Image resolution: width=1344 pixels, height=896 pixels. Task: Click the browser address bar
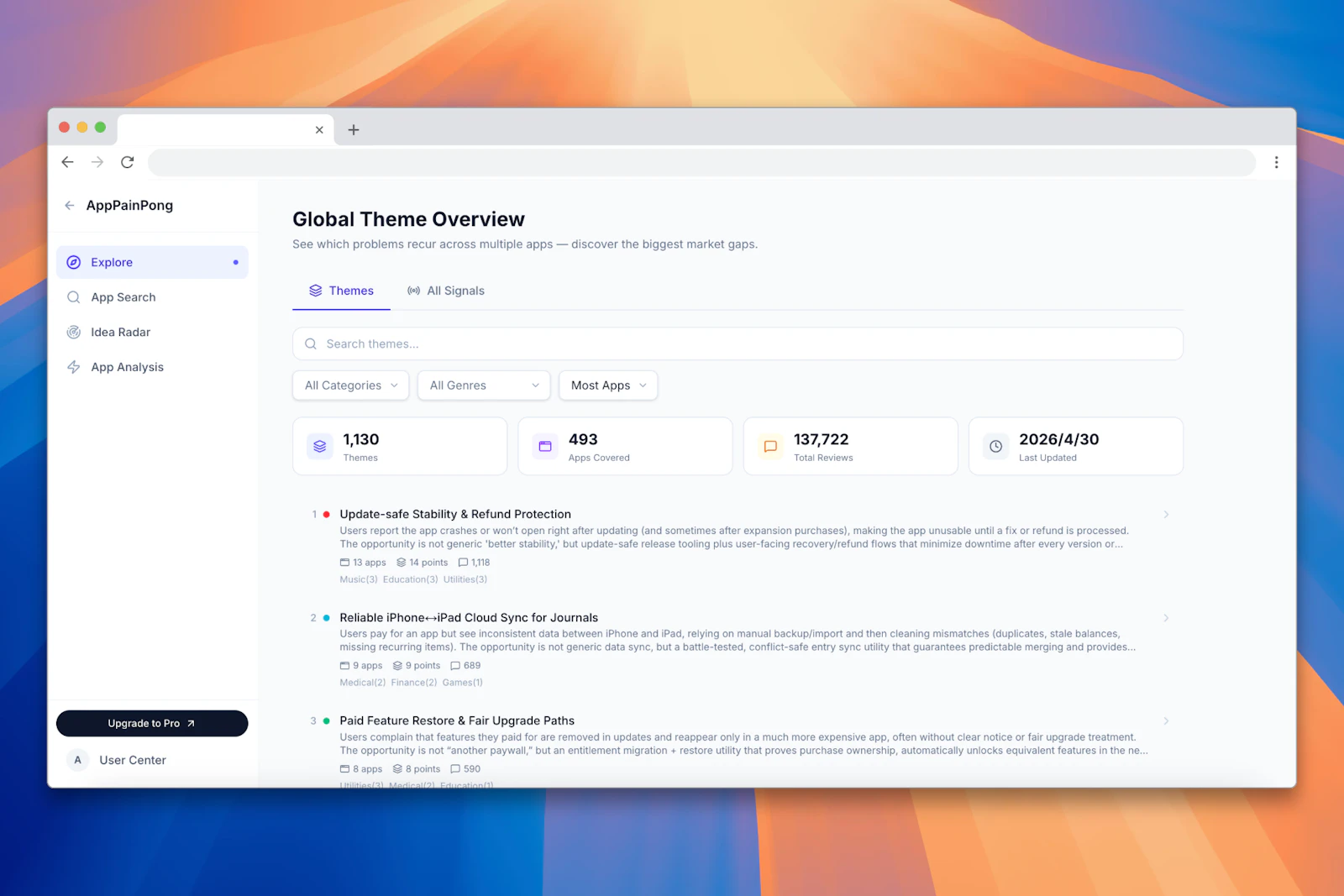point(701,162)
